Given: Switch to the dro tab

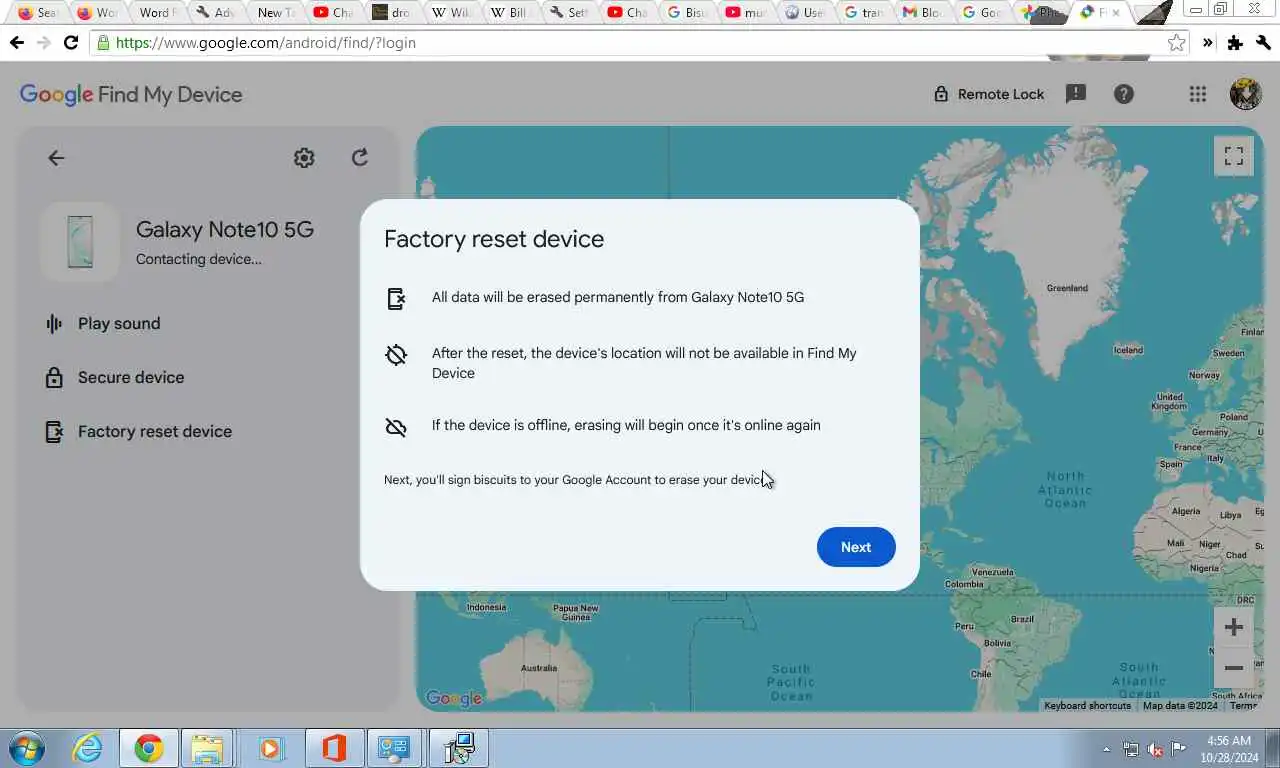Looking at the screenshot, I should click(x=392, y=13).
